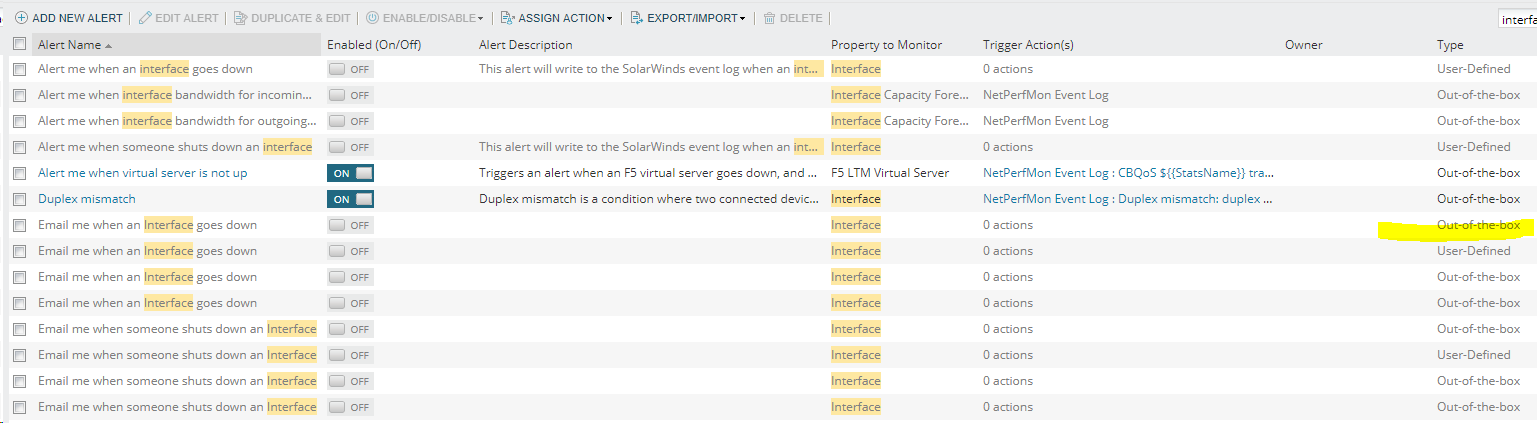Click the Edit Alert toolbar button
The height and width of the screenshot is (423, 1537).
click(x=178, y=18)
